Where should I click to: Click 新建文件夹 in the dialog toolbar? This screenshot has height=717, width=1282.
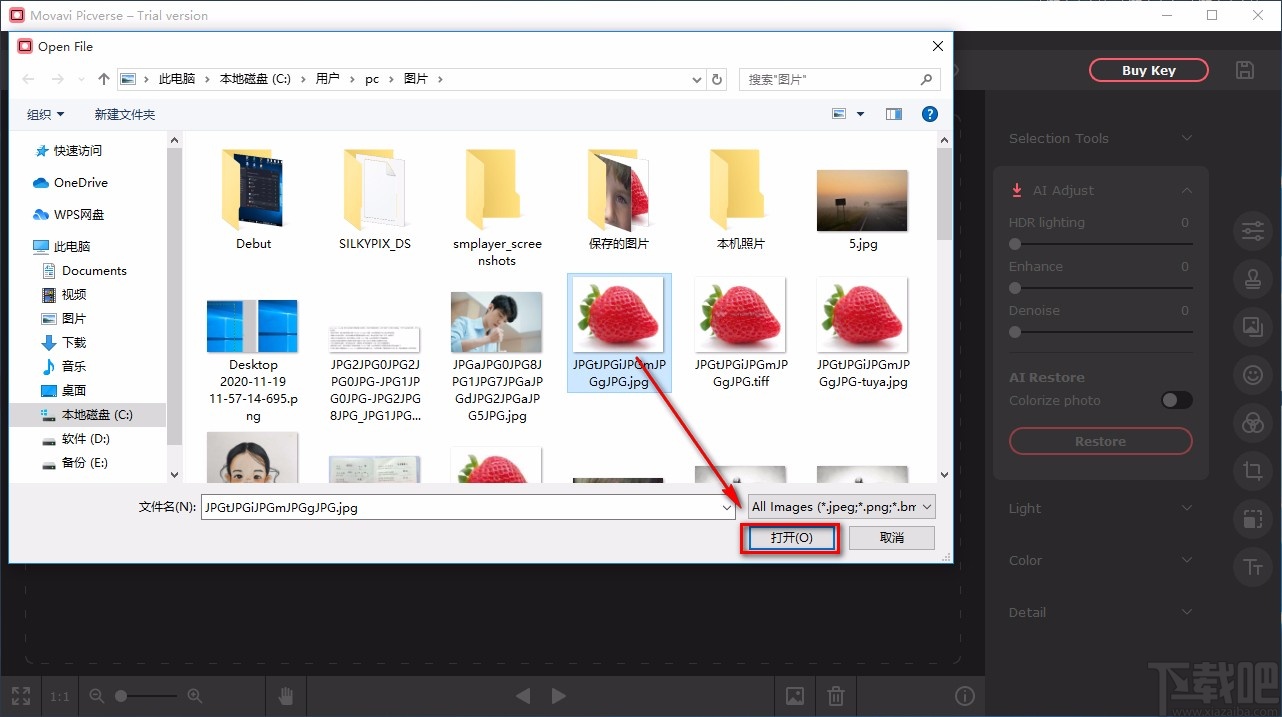pos(124,114)
